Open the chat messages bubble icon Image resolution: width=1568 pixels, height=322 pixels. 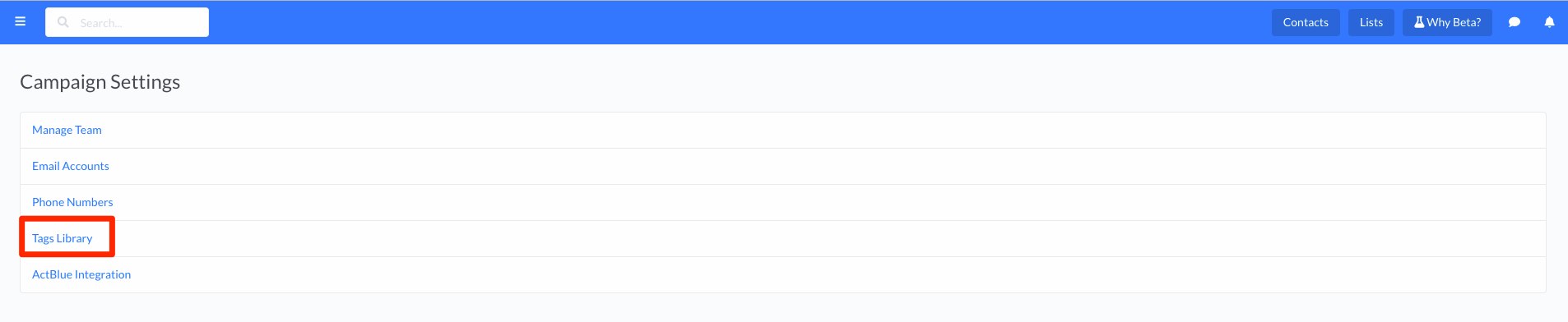click(x=1514, y=22)
